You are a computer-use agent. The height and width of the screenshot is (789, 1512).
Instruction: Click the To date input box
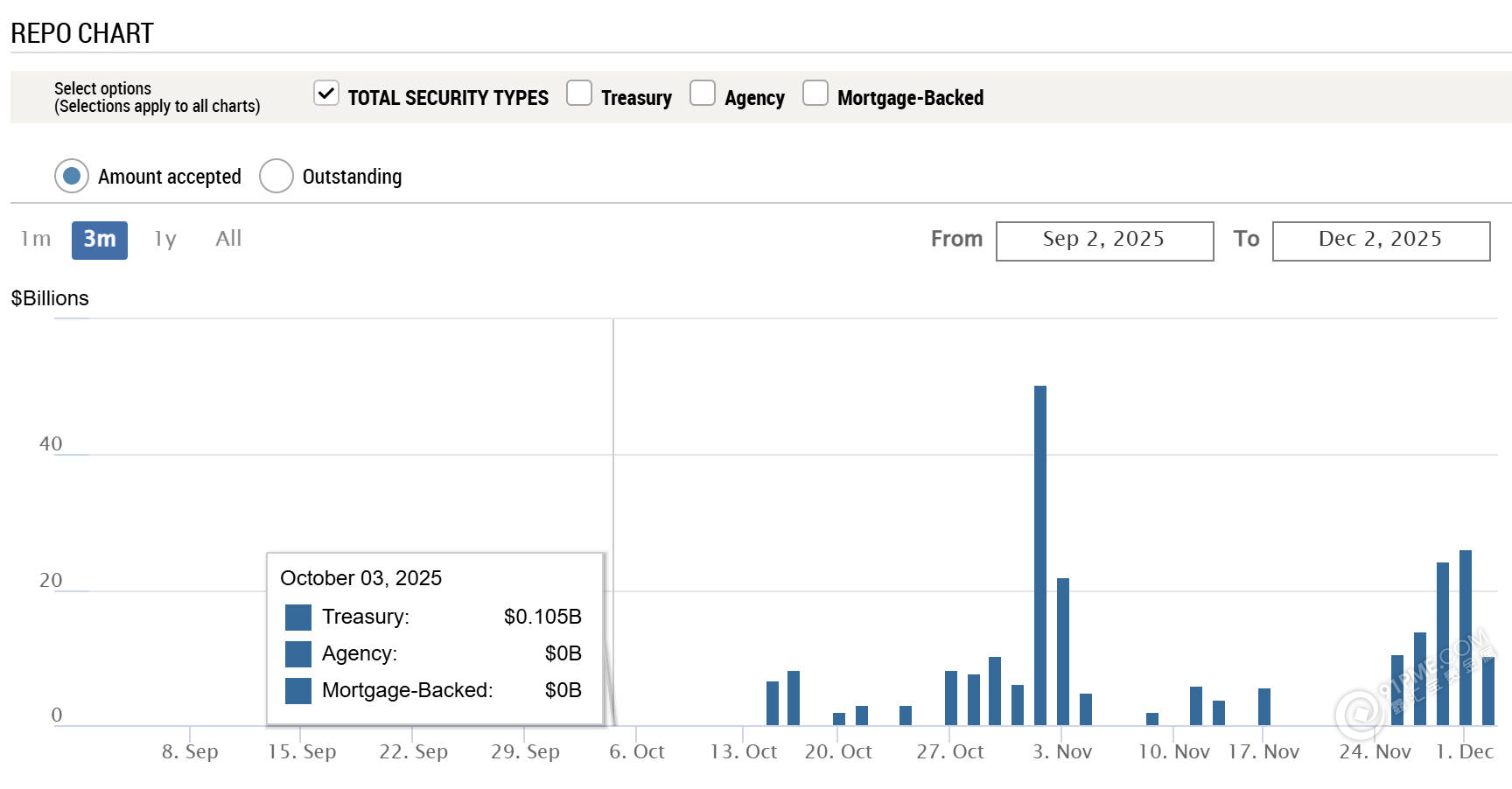coord(1381,241)
